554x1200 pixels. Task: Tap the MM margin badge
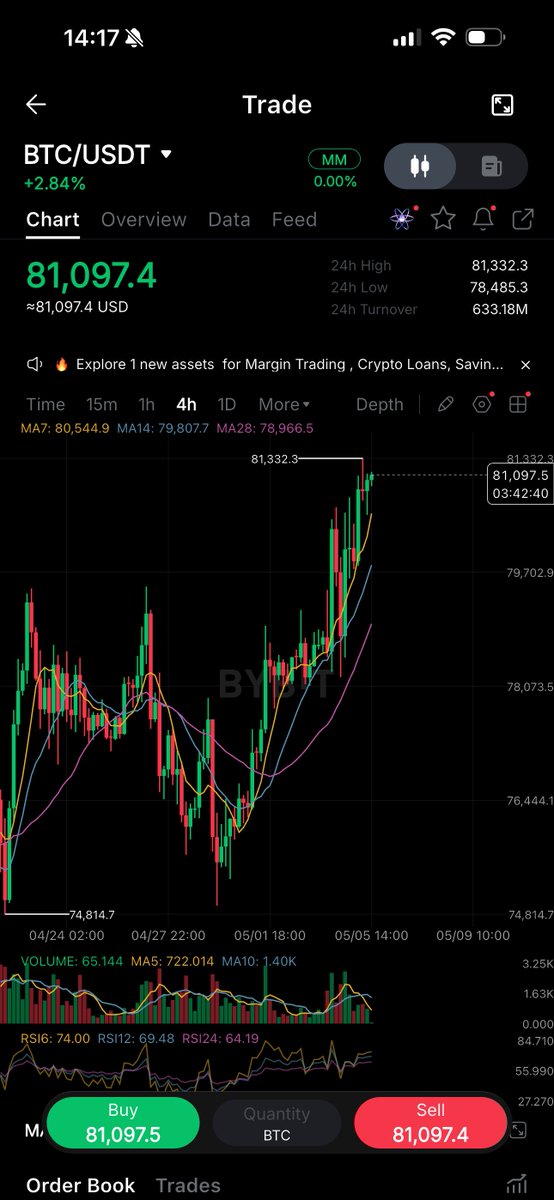(x=334, y=160)
